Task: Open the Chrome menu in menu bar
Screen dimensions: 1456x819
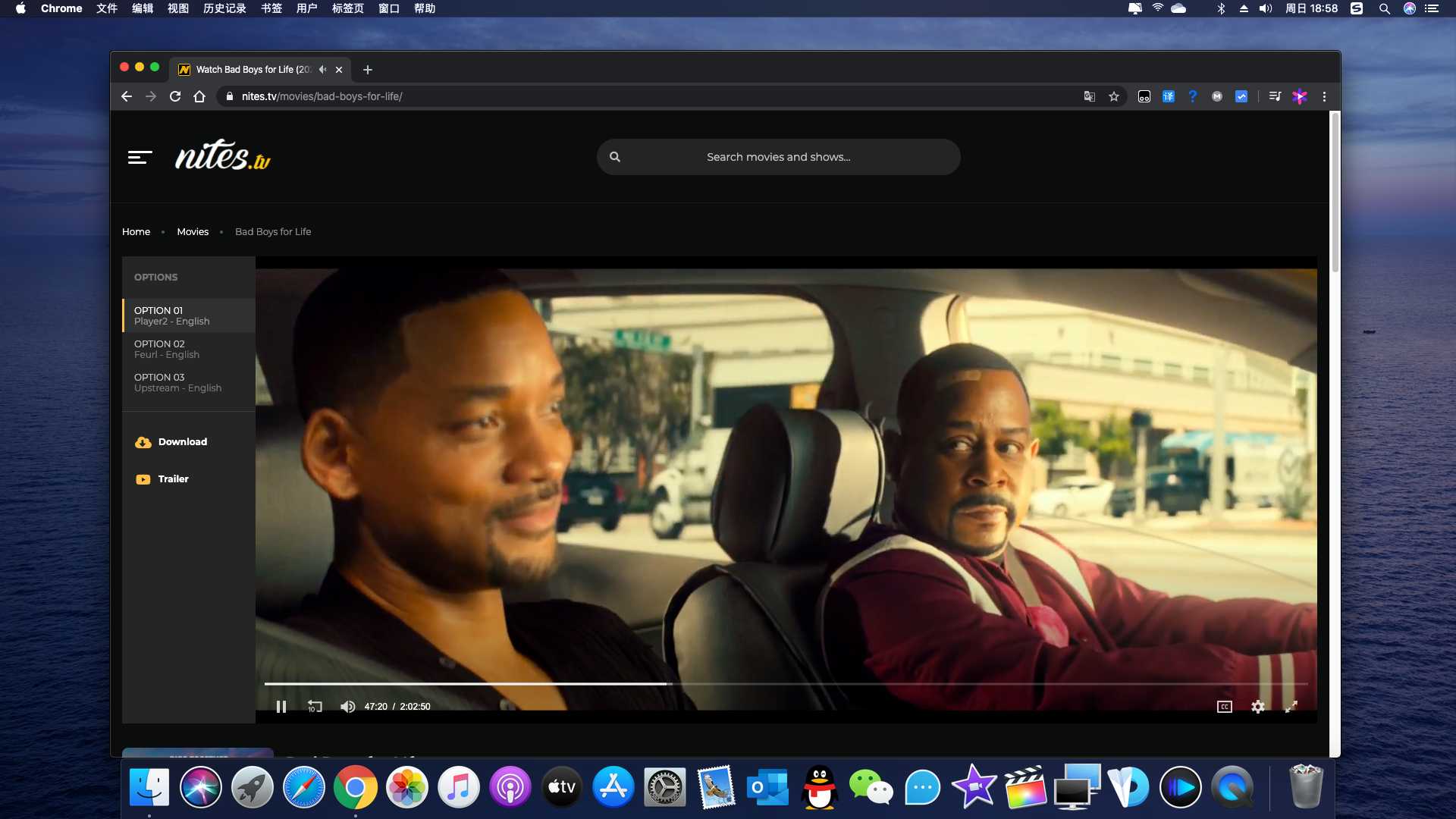Action: (x=61, y=8)
